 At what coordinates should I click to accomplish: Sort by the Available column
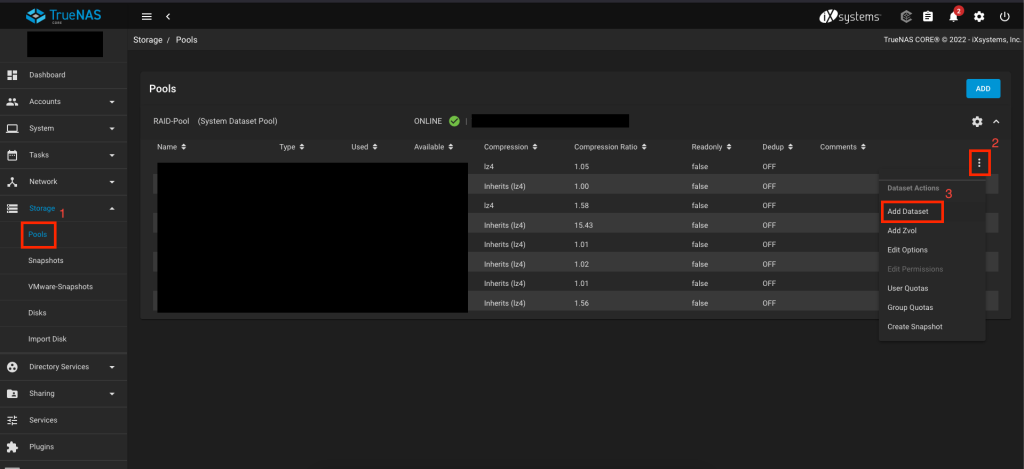click(x=434, y=147)
